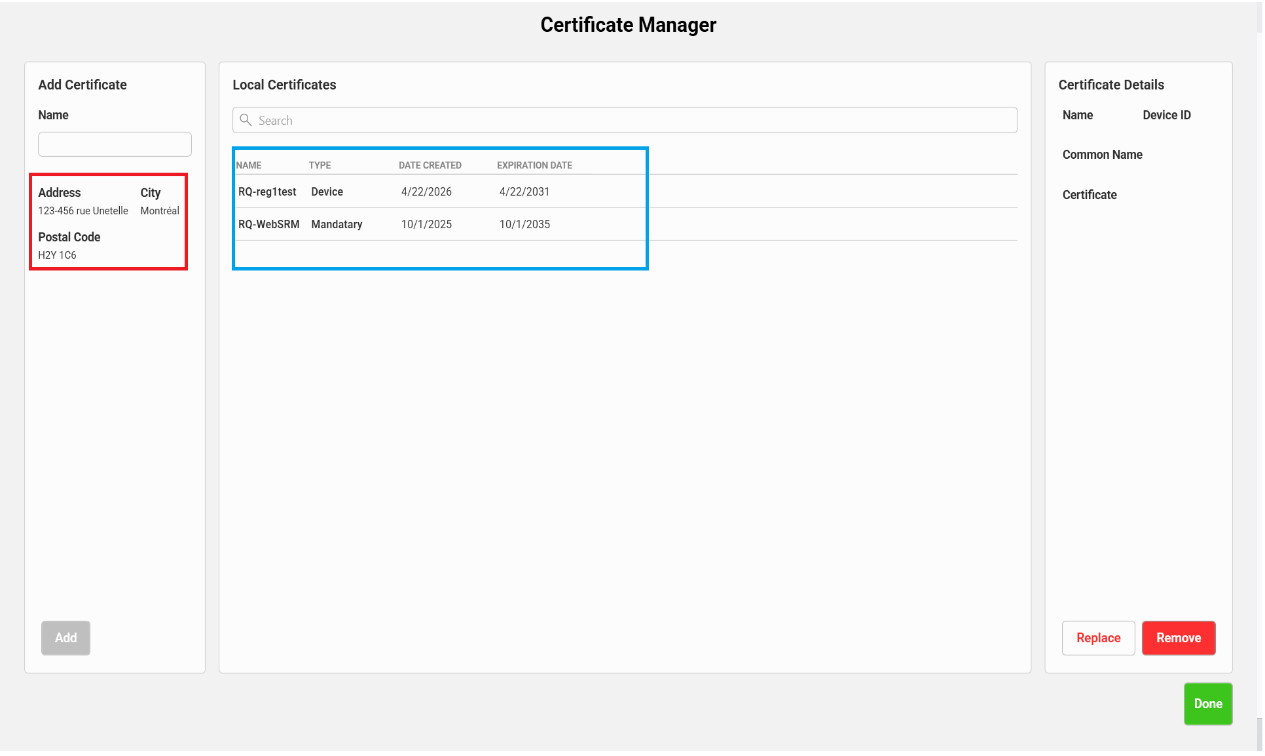The height and width of the screenshot is (756, 1265).
Task: Click the Certificate Manager title
Action: pos(628,25)
